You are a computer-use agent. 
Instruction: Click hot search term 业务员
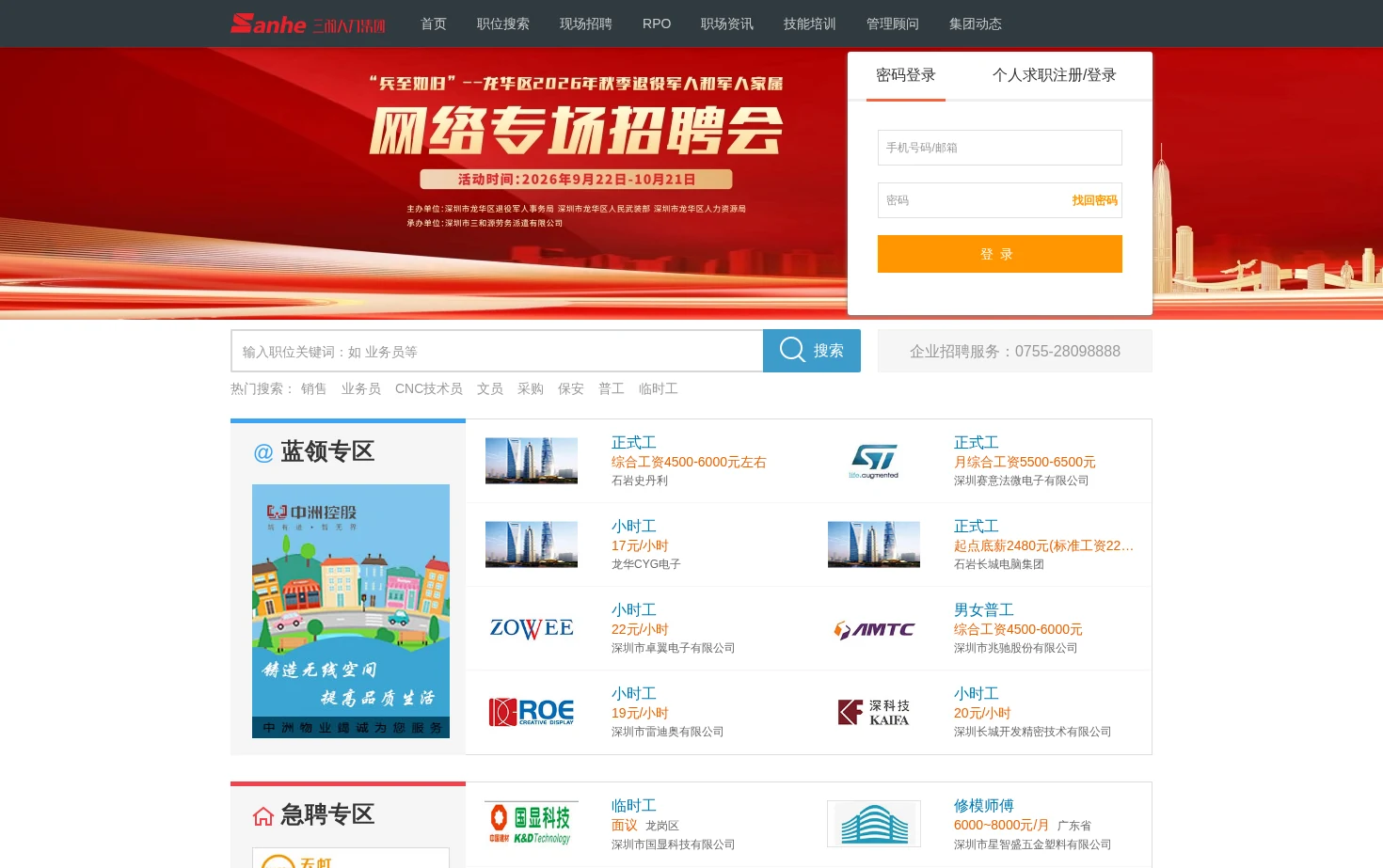point(361,388)
